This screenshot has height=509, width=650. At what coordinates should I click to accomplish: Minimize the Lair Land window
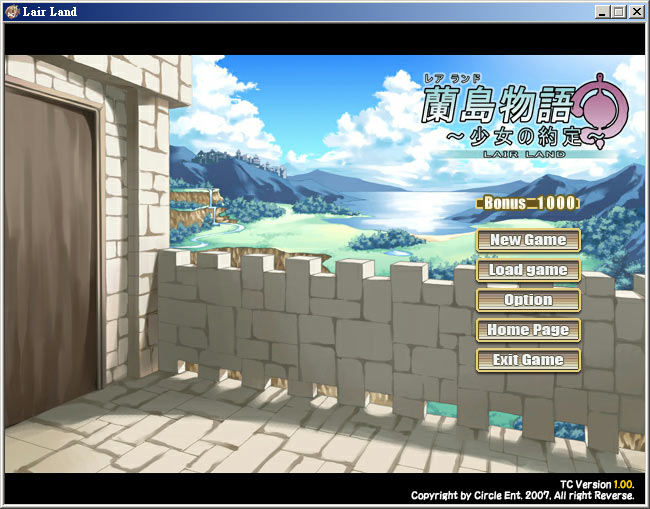click(x=602, y=12)
